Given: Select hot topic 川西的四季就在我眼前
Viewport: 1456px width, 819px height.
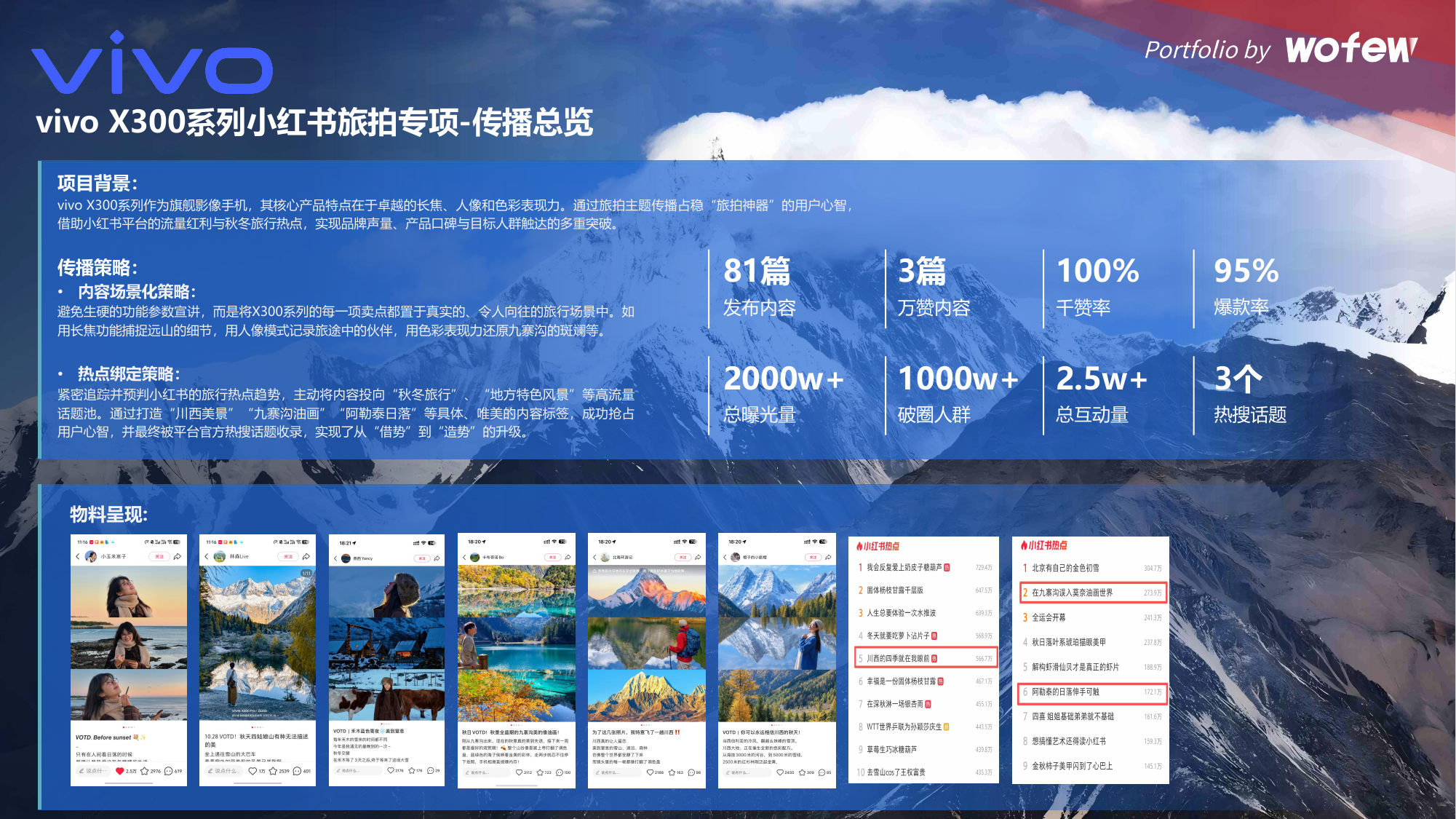Looking at the screenshot, I should coord(925,658).
